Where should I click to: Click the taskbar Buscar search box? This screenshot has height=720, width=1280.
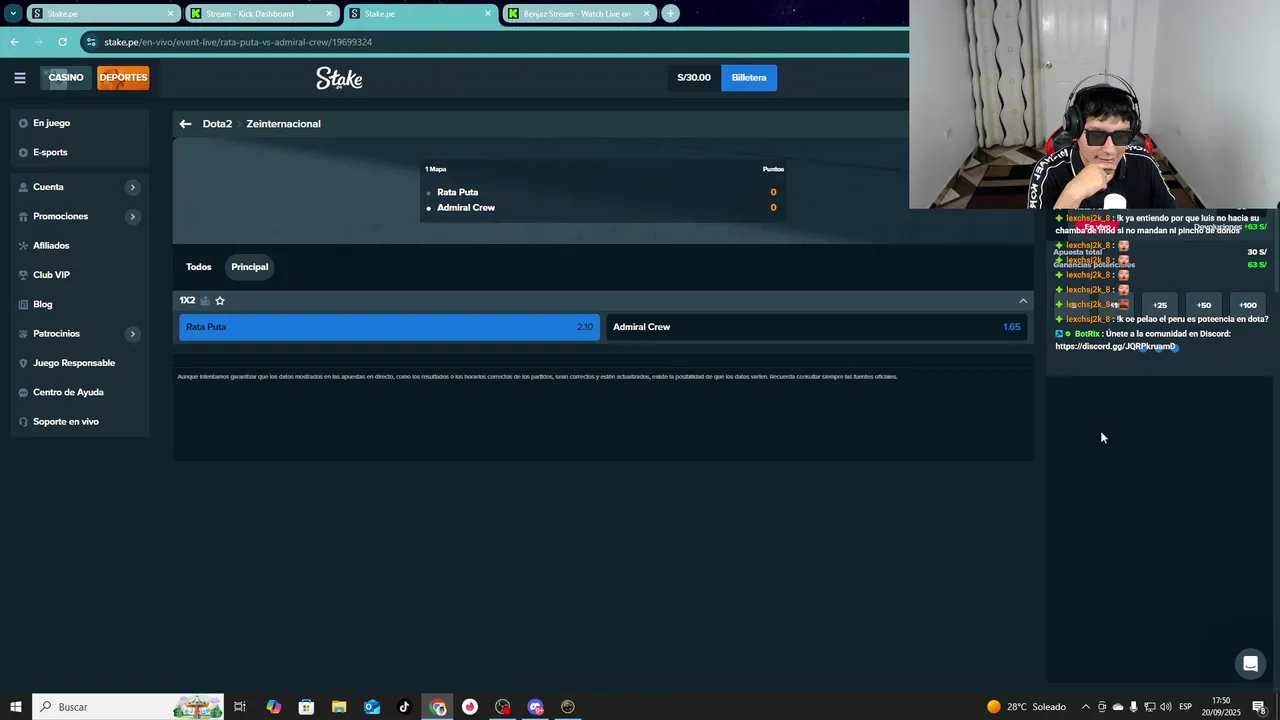[129, 707]
